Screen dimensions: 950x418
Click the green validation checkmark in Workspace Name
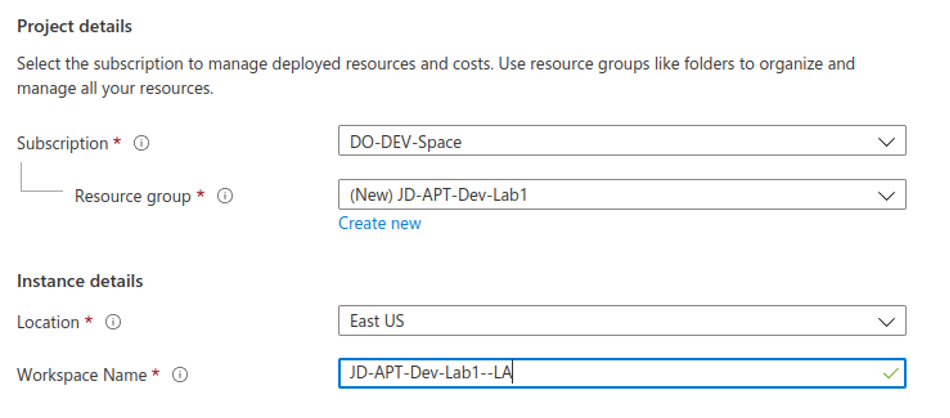point(891,374)
